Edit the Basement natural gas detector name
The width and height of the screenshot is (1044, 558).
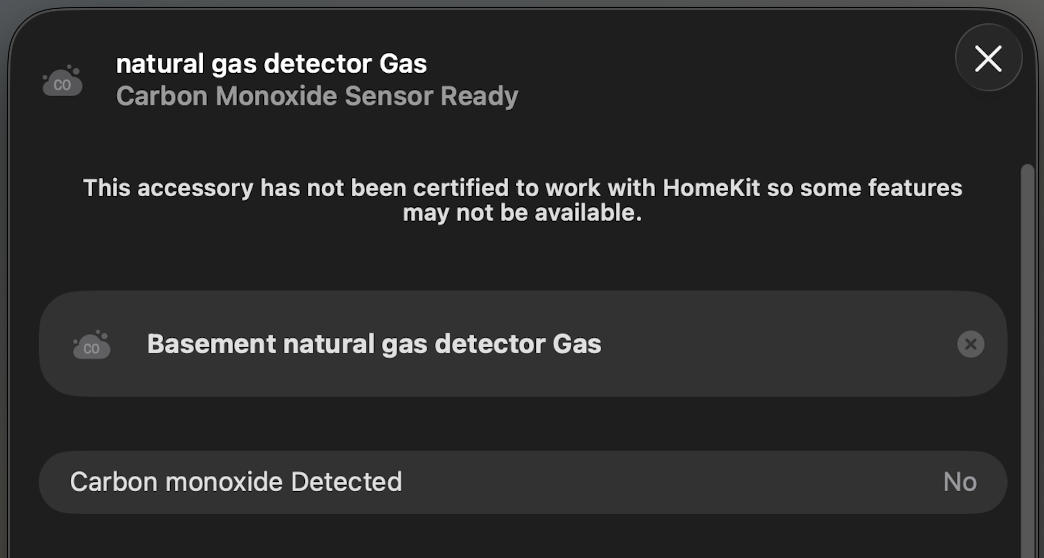tap(374, 345)
